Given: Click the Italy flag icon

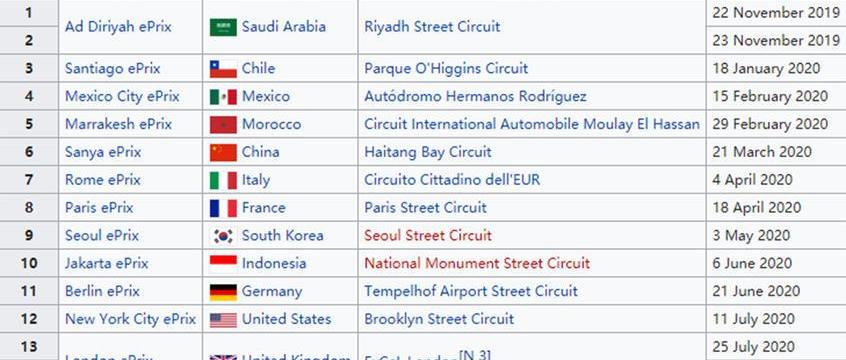Looking at the screenshot, I should click(x=223, y=180).
